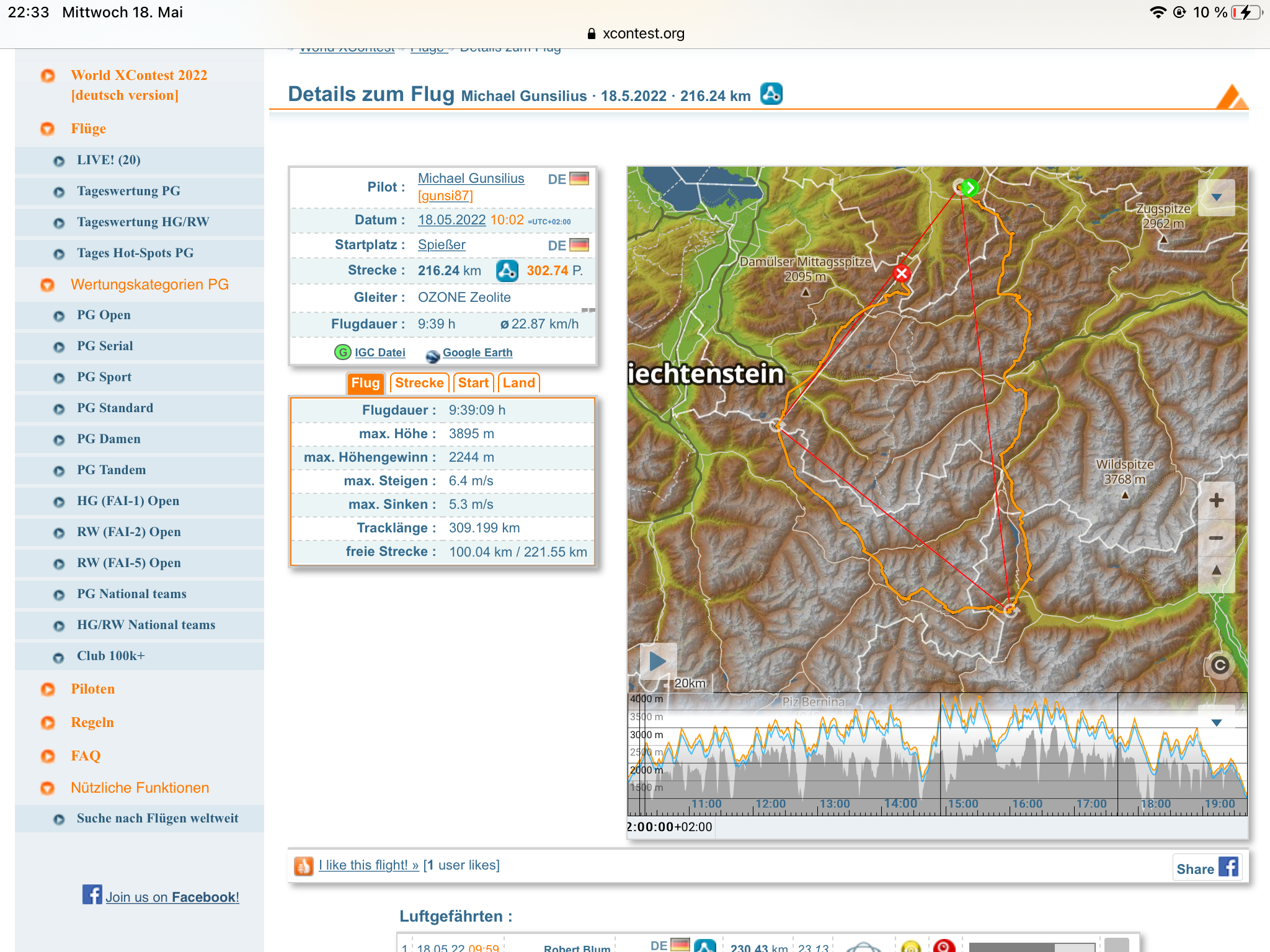This screenshot has width=1270, height=952.
Task: Click bullet icon beside World XContest 2022
Action: click(x=48, y=76)
